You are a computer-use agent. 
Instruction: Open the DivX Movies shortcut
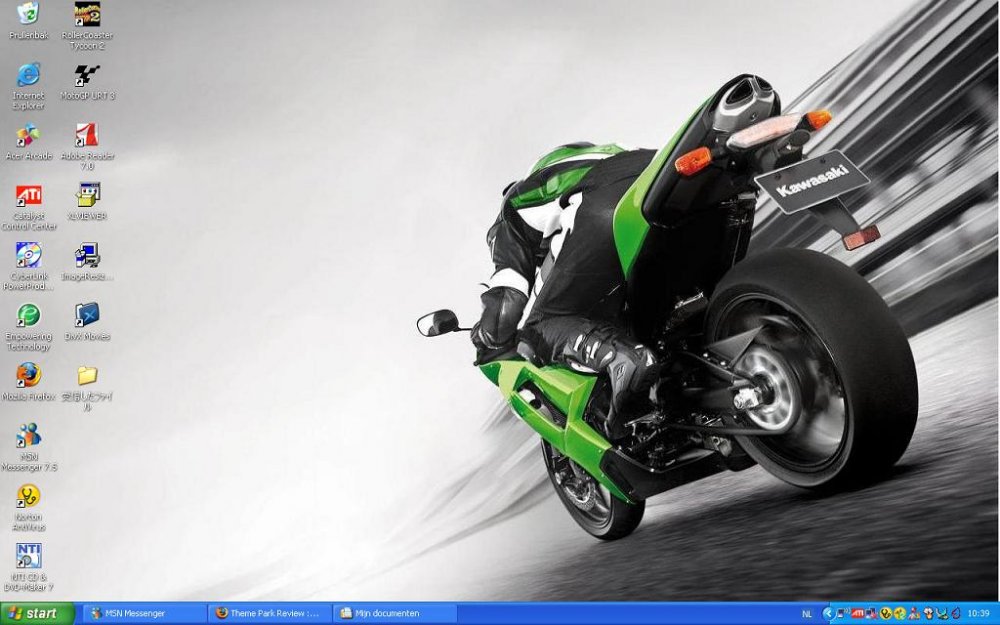click(87, 316)
